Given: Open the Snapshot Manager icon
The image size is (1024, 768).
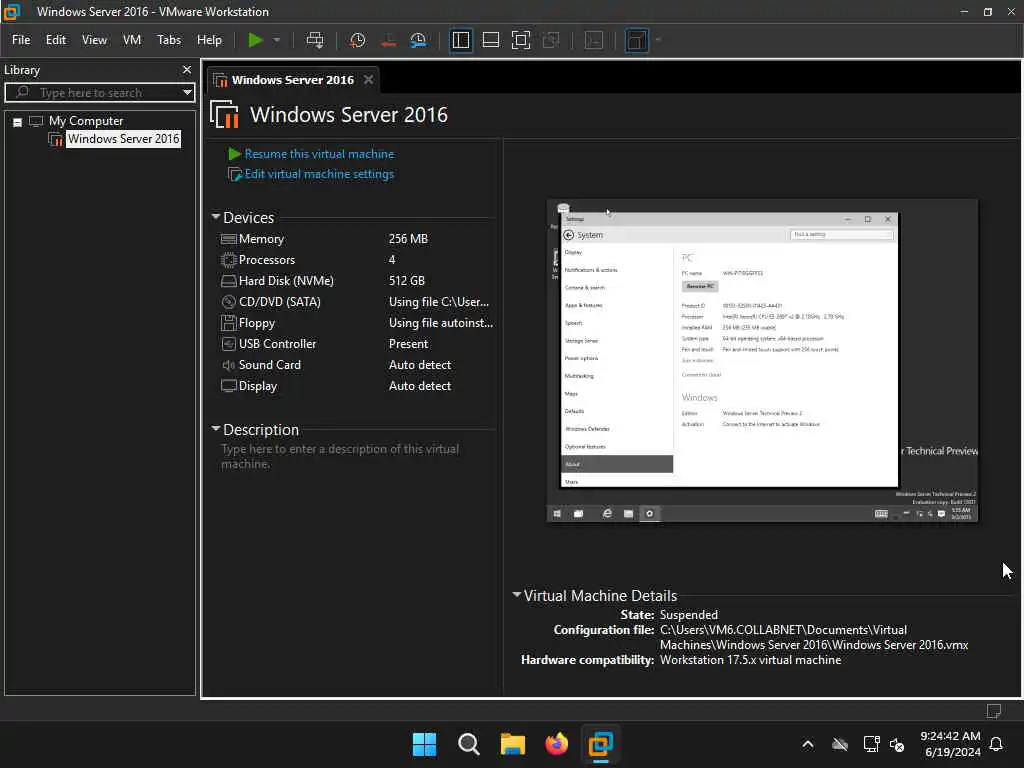Looking at the screenshot, I should (419, 40).
